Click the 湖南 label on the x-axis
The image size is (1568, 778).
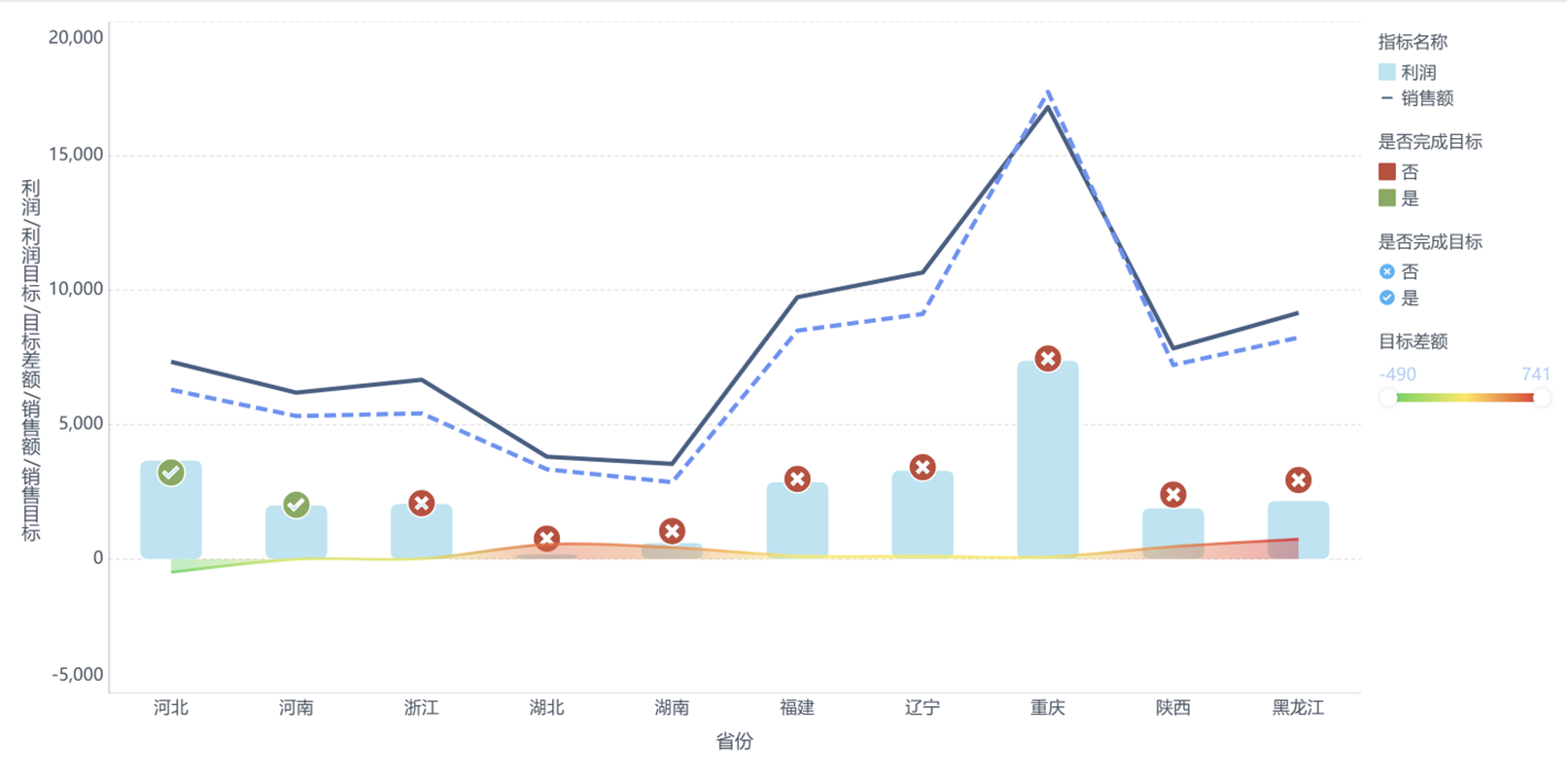tap(672, 708)
